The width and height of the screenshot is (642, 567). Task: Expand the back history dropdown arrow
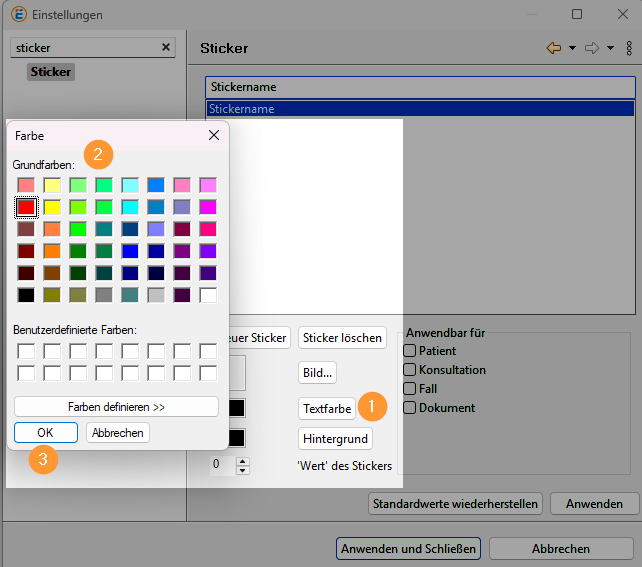[572, 48]
